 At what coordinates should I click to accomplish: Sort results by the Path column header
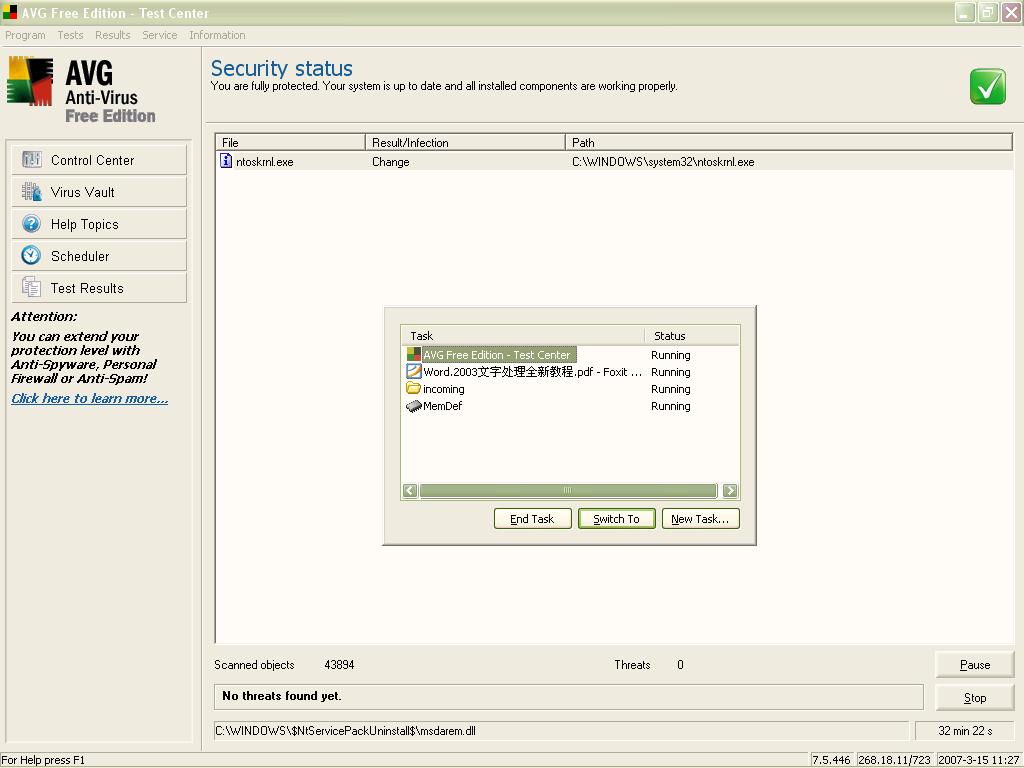point(789,142)
